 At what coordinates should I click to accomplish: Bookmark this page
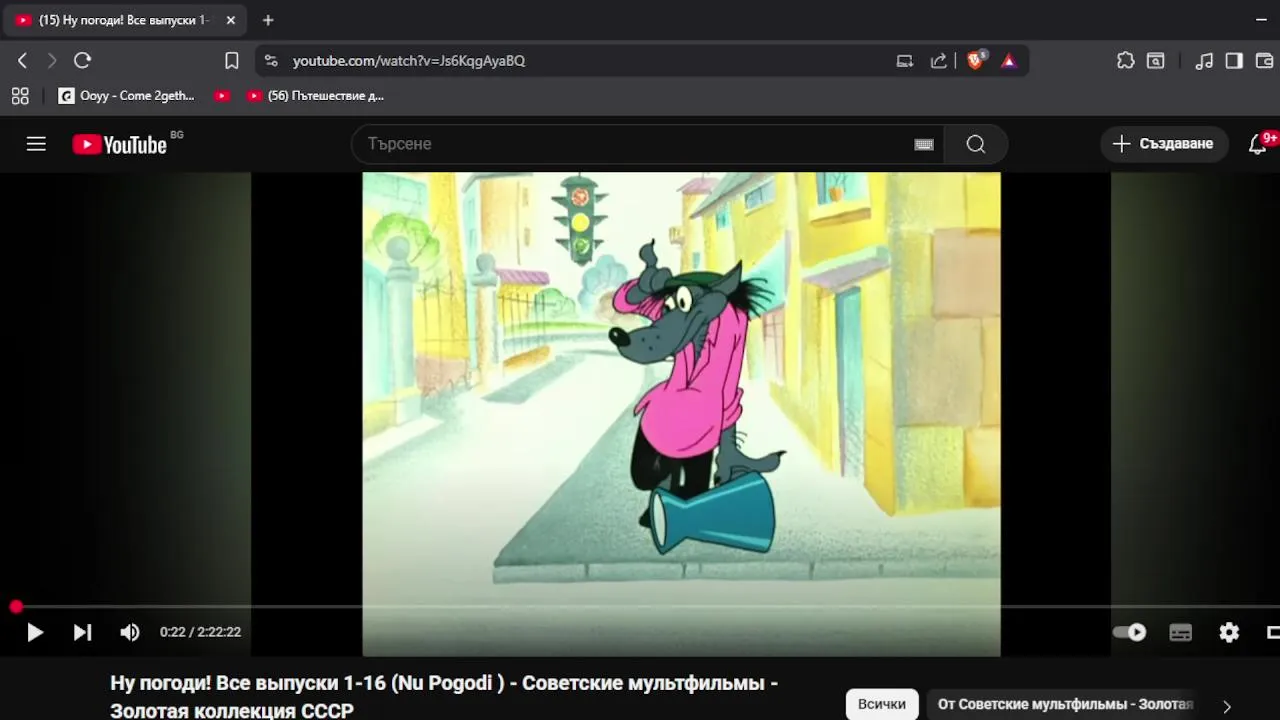[231, 61]
